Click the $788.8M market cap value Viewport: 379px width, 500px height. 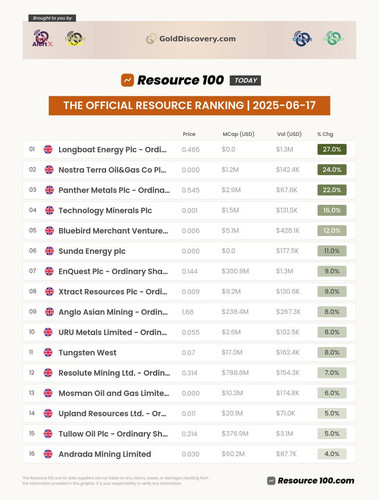tap(235, 373)
